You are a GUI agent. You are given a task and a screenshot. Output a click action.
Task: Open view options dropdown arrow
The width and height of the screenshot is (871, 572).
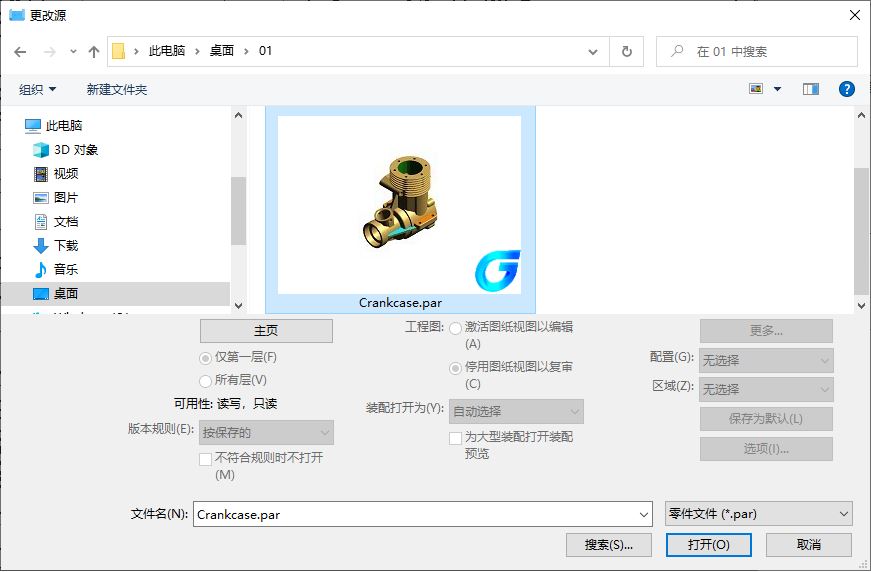coord(778,89)
